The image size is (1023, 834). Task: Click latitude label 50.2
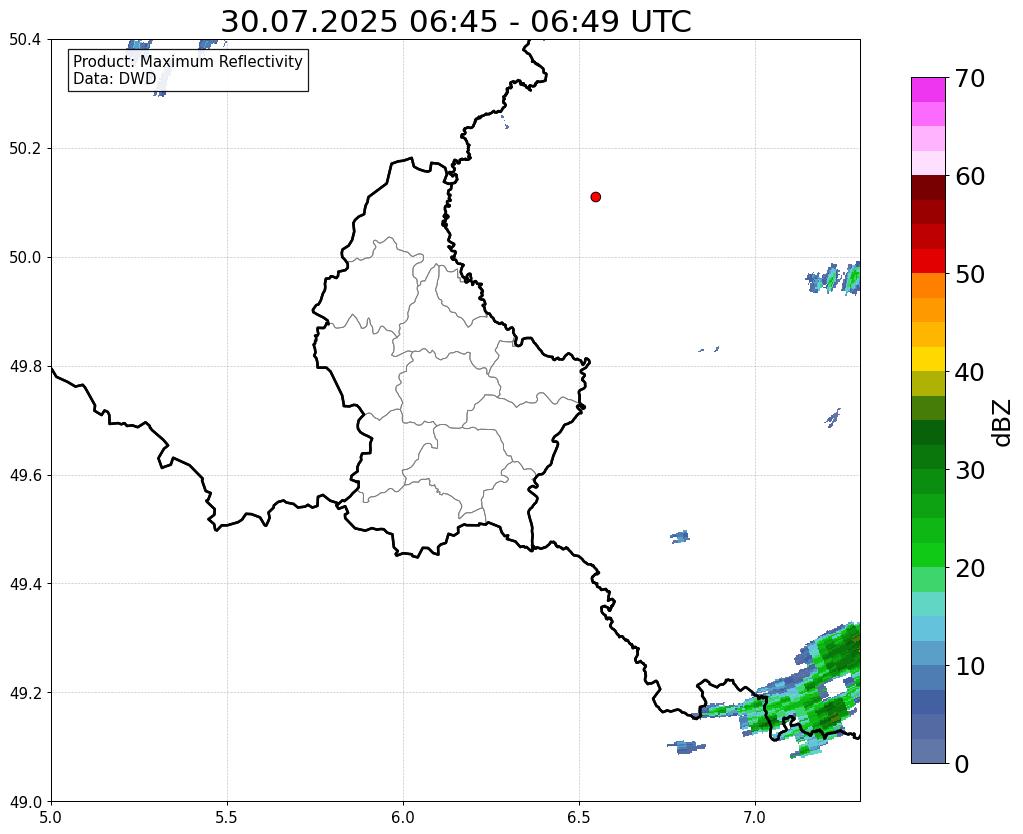pyautogui.click(x=25, y=149)
